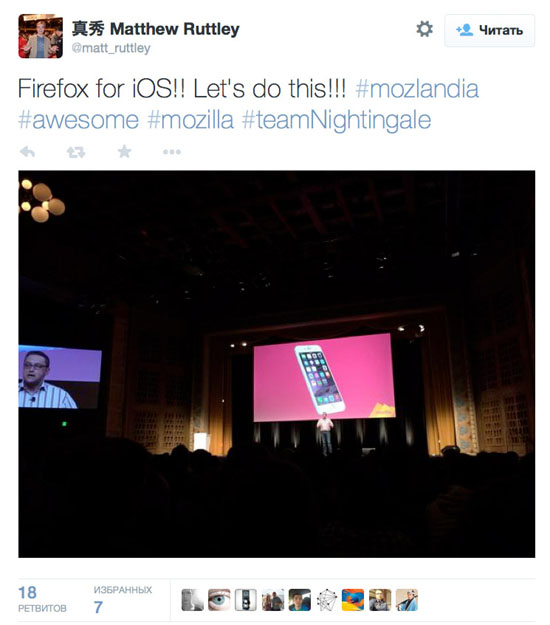Click the Читать follow button
This screenshot has height=625, width=550.
489,30
